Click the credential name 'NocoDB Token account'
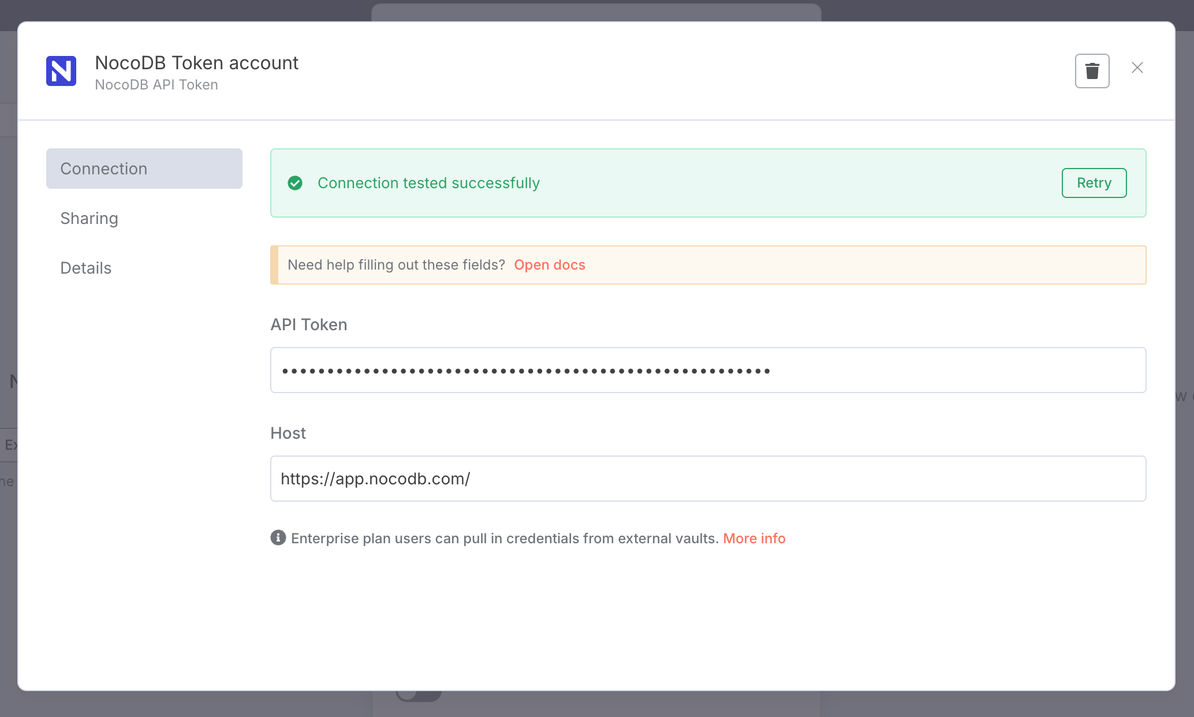Viewport: 1194px width, 717px height. 196,62
